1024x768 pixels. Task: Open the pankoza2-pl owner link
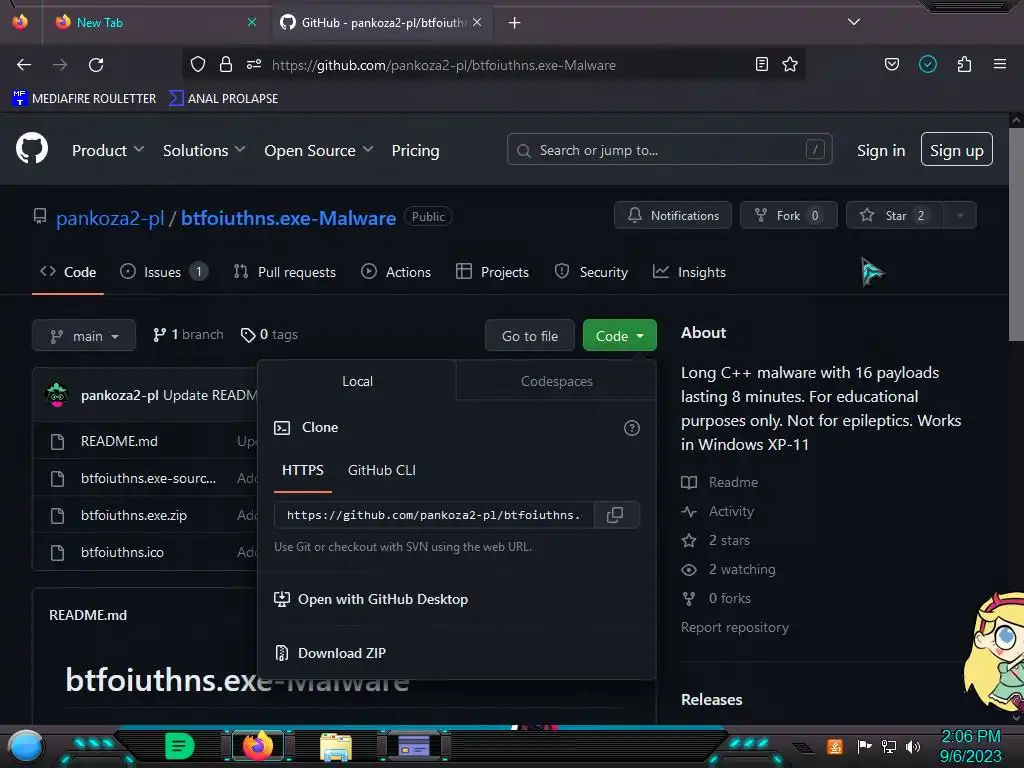click(x=110, y=217)
